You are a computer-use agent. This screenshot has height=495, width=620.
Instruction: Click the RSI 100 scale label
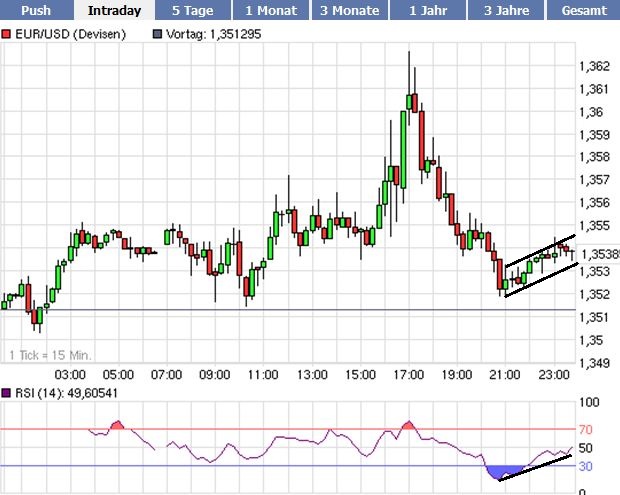pyautogui.click(x=589, y=402)
